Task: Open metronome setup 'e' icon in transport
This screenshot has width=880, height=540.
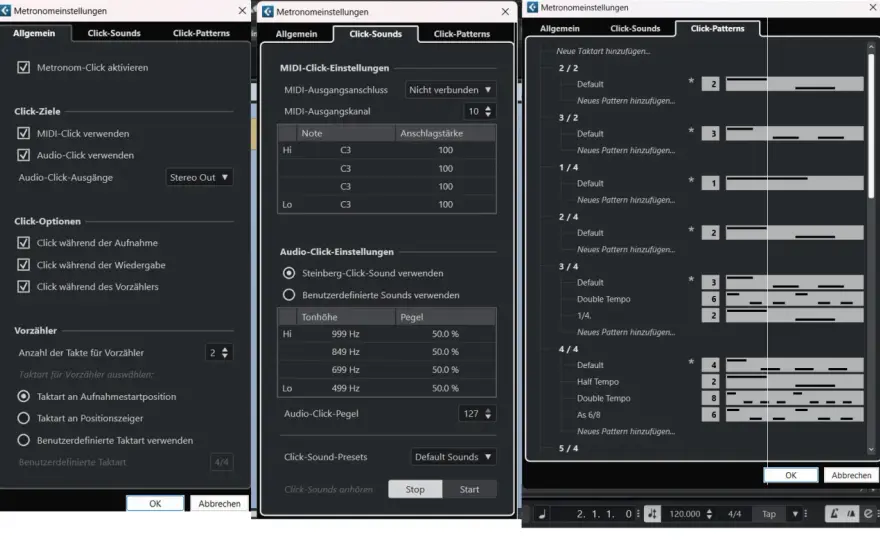Action: pyautogui.click(x=868, y=514)
